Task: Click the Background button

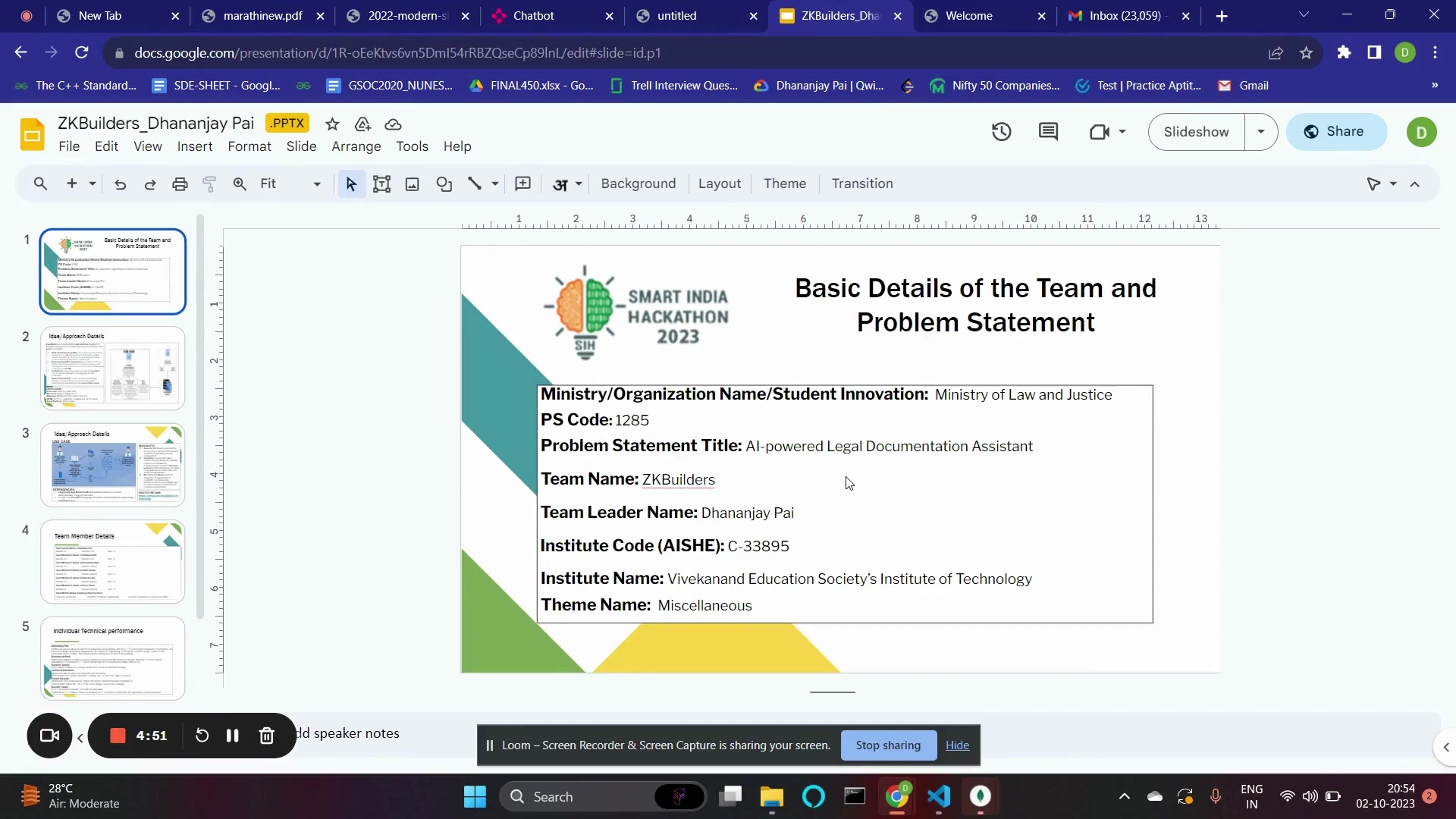Action: pyautogui.click(x=638, y=184)
